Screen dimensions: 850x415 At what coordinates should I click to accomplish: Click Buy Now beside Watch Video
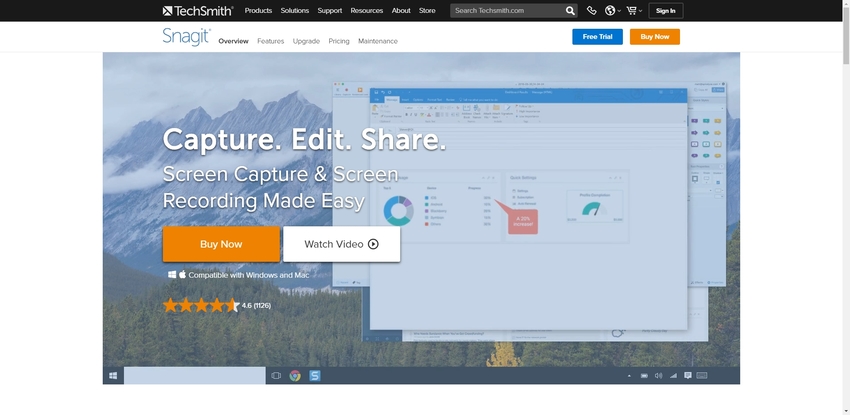(x=221, y=244)
